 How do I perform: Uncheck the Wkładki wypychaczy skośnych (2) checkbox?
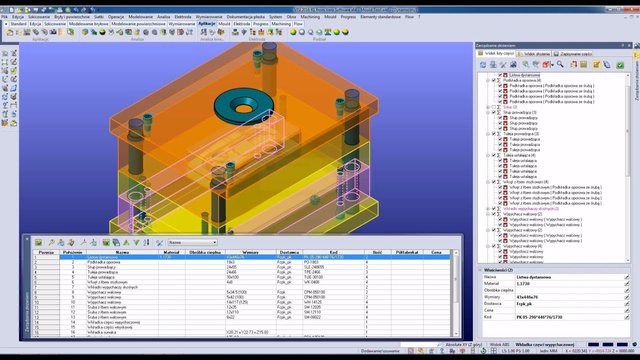[x=493, y=209]
